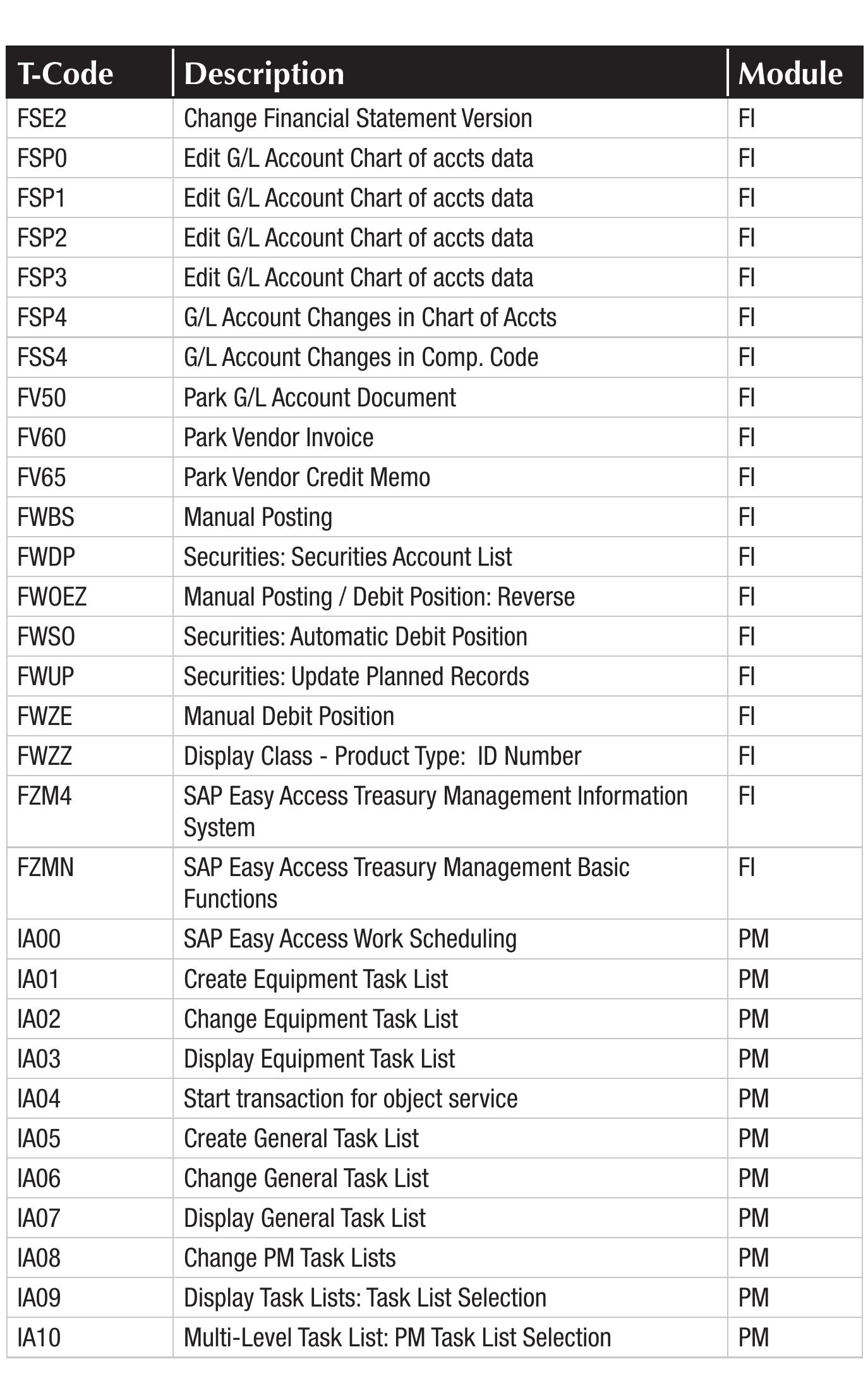868x1383 pixels.
Task: Select the IA01 T-code cell
Action: [38, 979]
